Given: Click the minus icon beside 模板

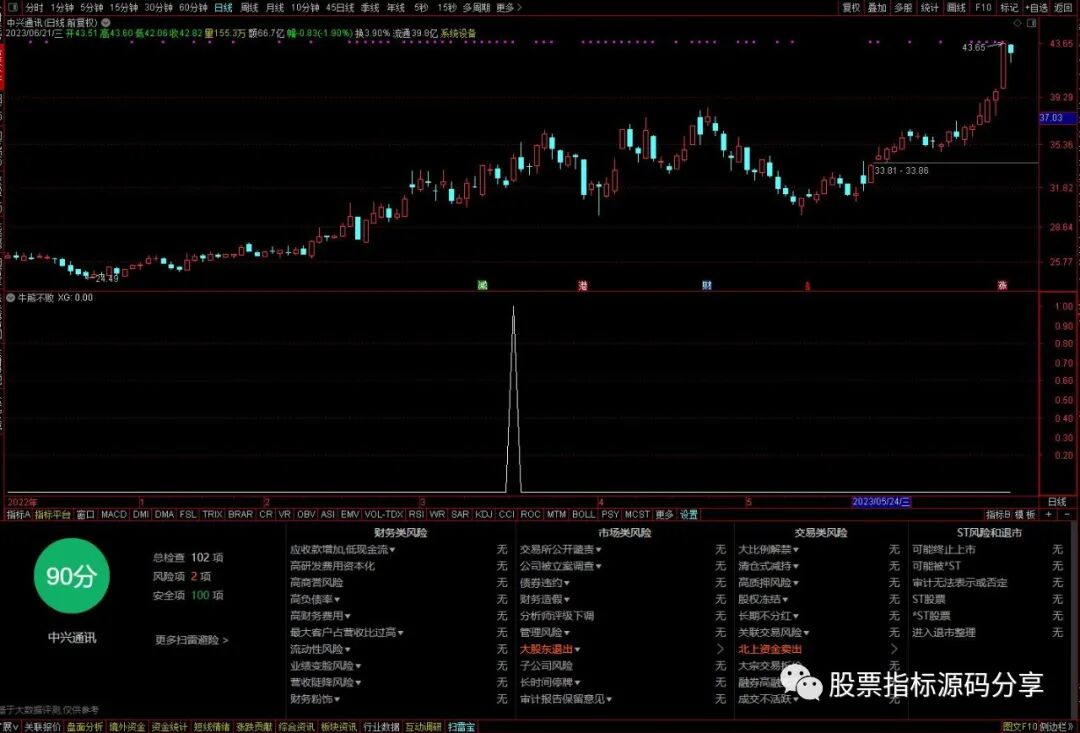Looking at the screenshot, I should coord(1067,515).
